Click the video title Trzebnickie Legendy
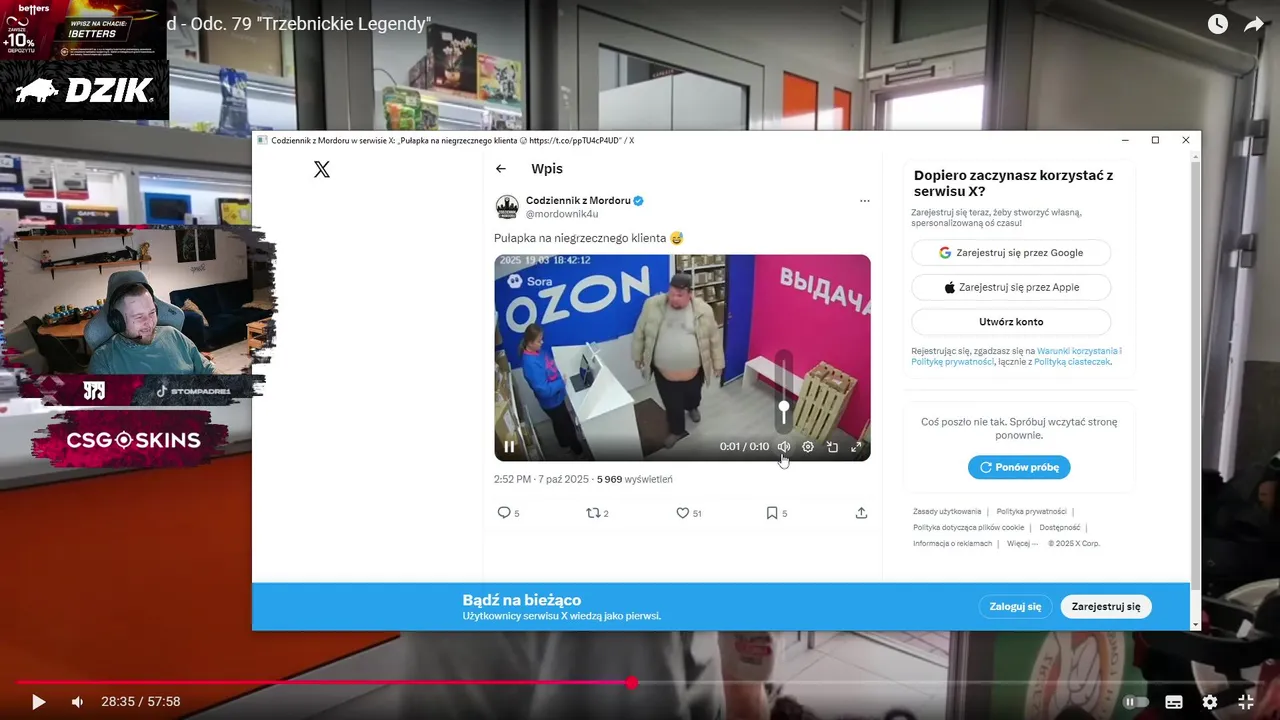The width and height of the screenshot is (1280, 720). (x=299, y=23)
